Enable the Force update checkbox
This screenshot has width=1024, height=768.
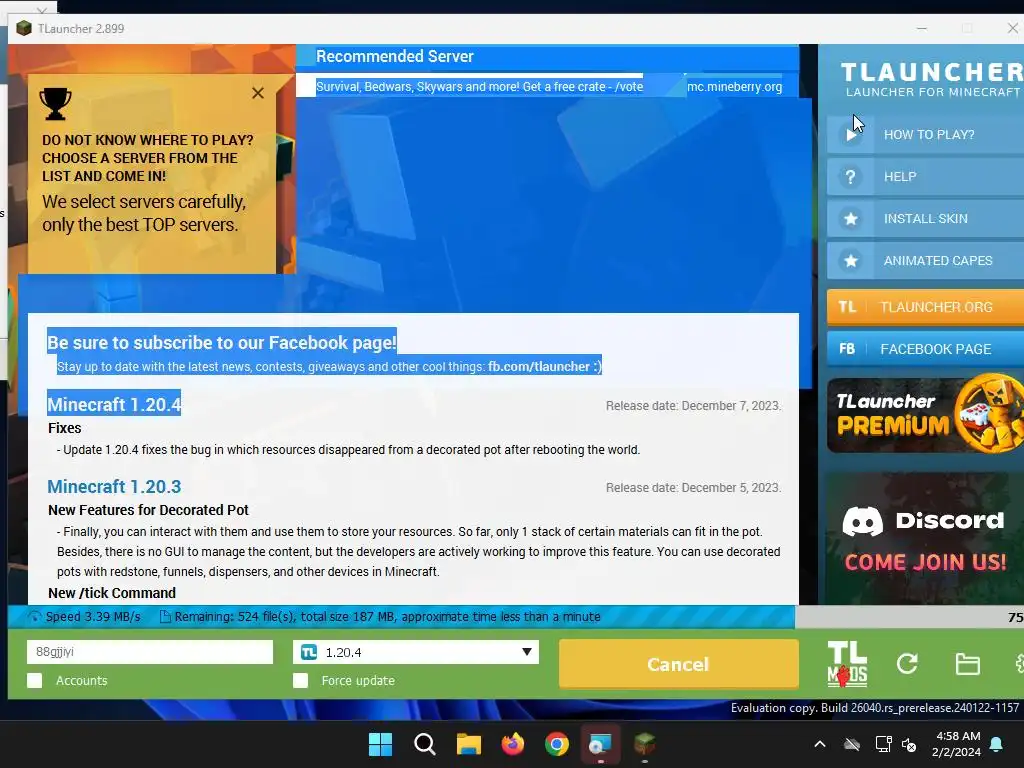(300, 680)
